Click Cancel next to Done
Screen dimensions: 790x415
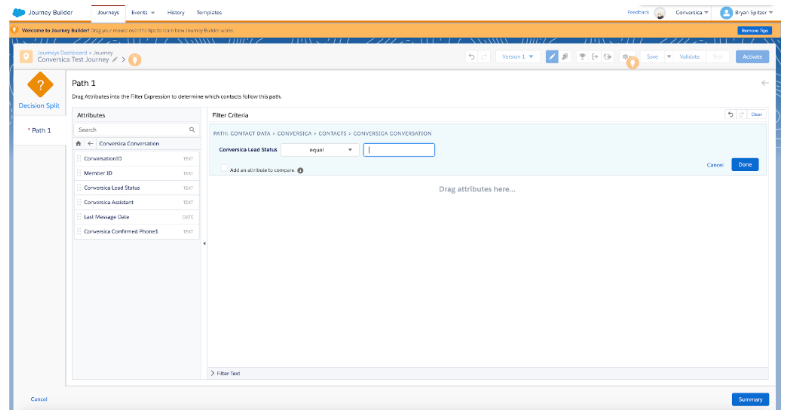[715, 165]
